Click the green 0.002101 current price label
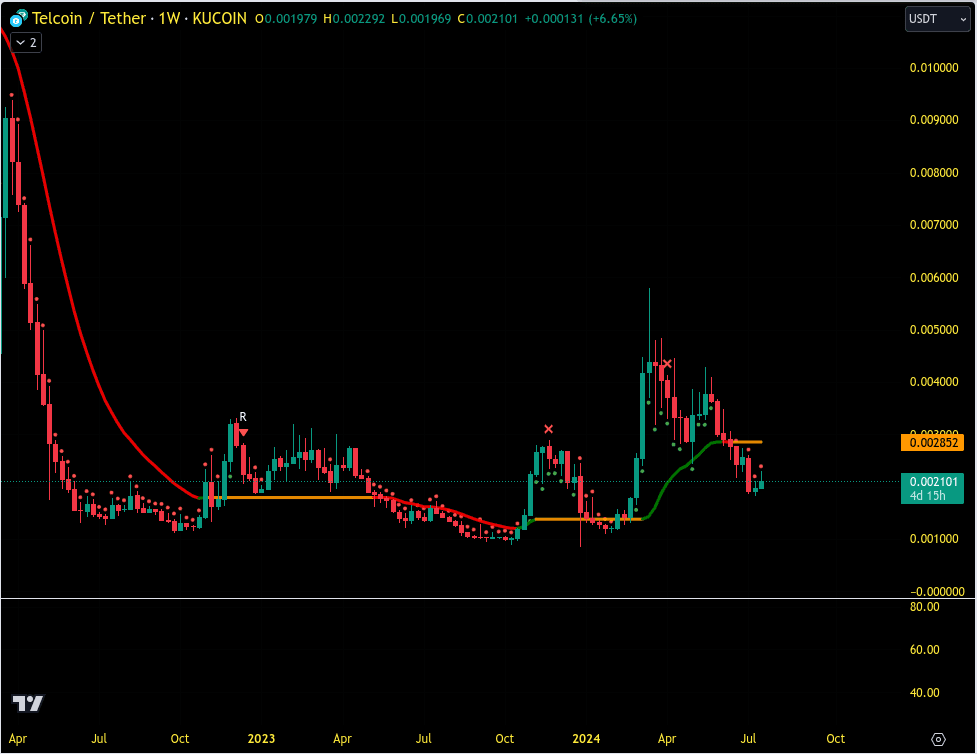 tap(932, 489)
